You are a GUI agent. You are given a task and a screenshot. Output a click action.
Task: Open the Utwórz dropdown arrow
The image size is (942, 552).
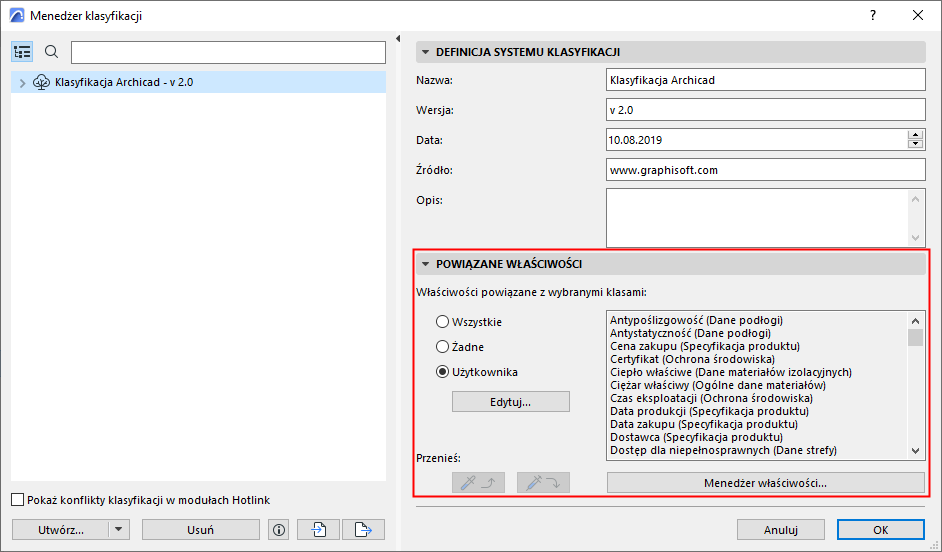119,530
